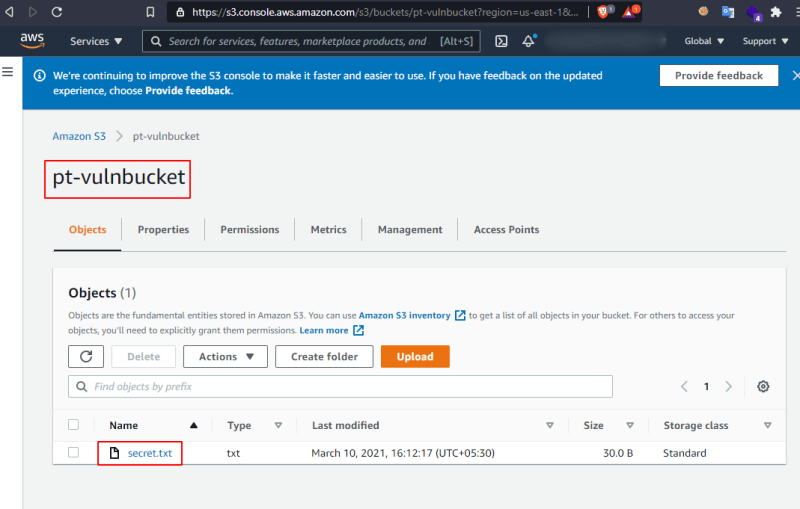Screen dimensions: 800x509
Task: Focus the AWS services search box
Action: pos(311,41)
